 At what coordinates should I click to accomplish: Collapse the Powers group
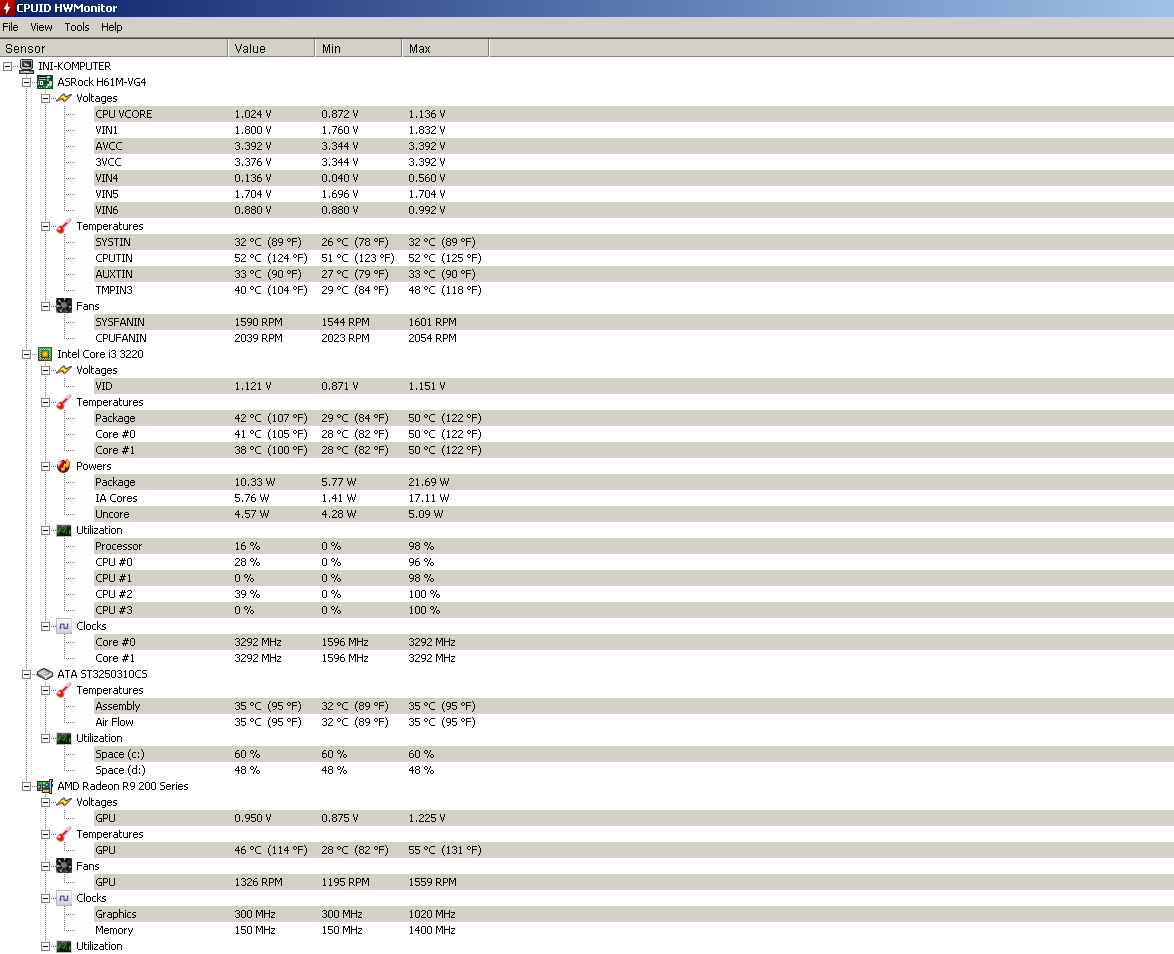pos(45,466)
